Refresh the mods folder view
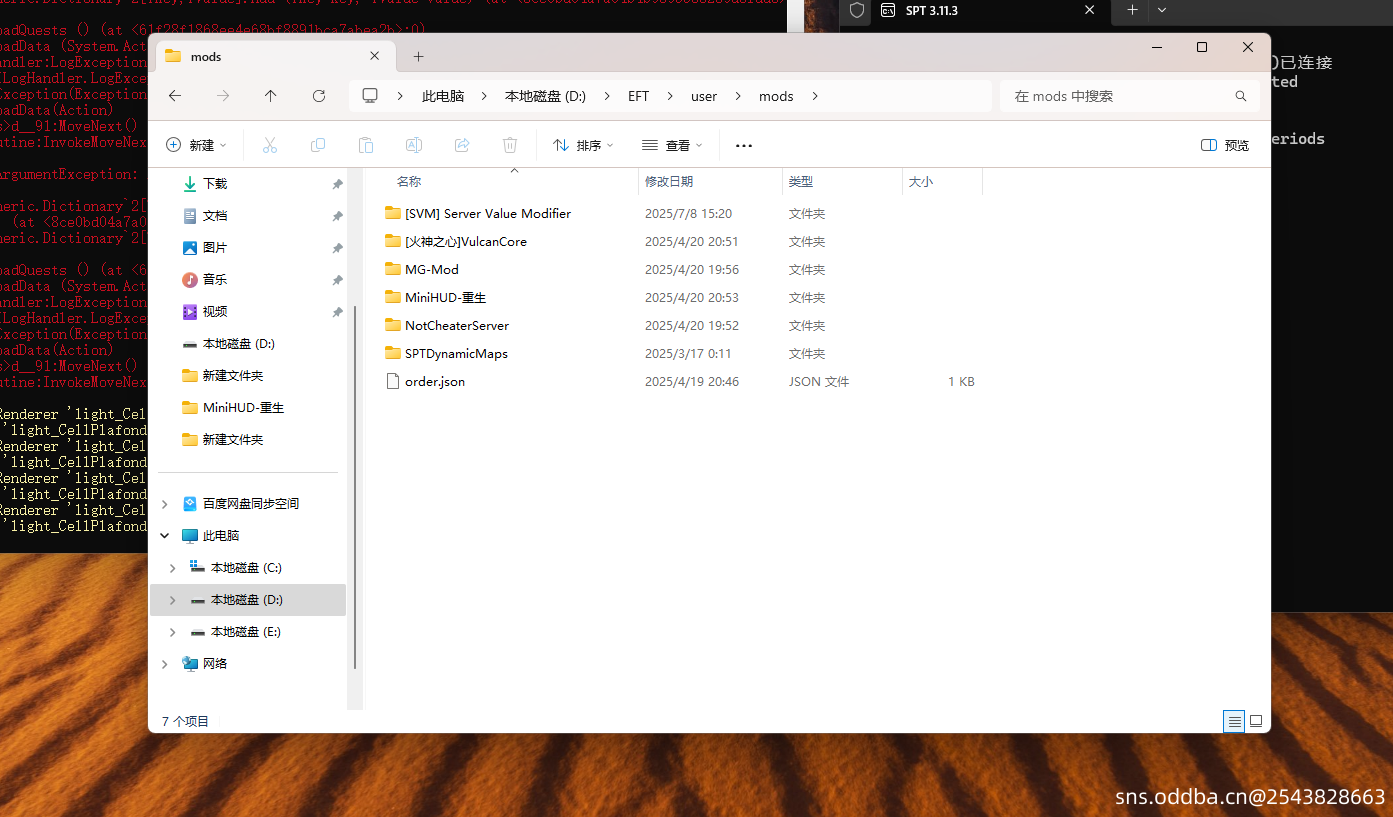 click(x=319, y=96)
